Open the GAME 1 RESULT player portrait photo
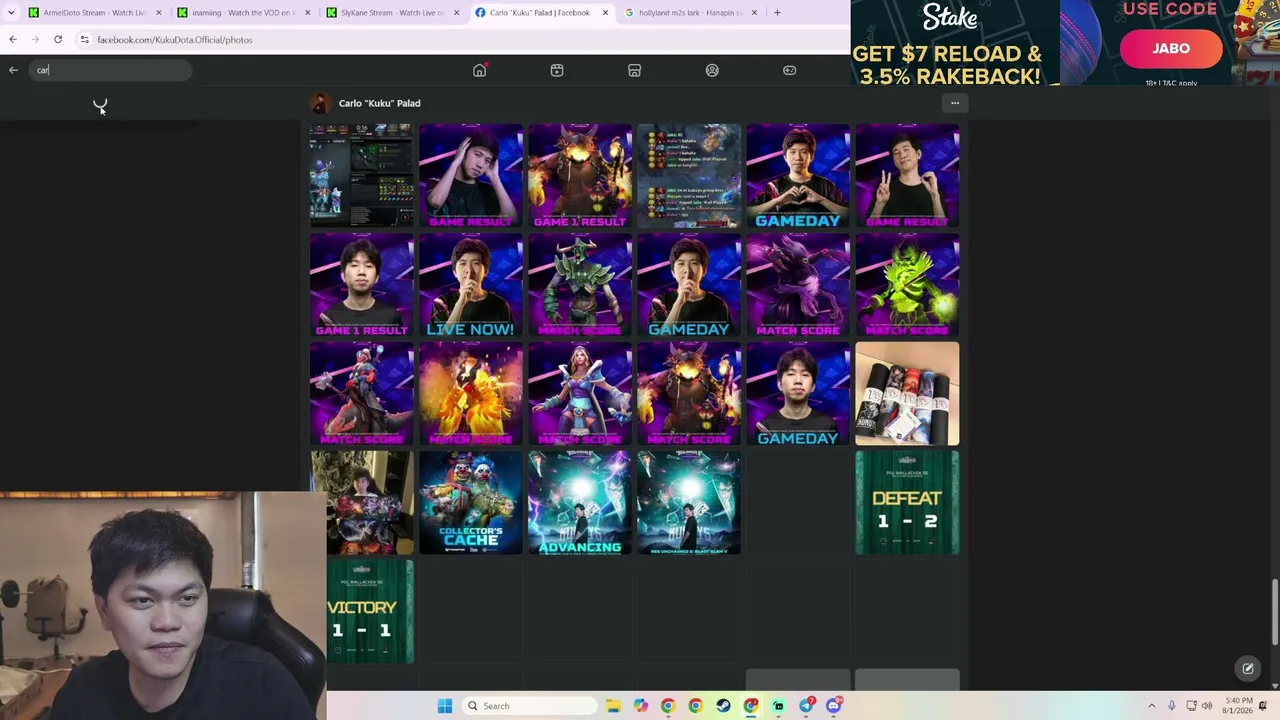Viewport: 1280px width, 720px height. coord(361,285)
